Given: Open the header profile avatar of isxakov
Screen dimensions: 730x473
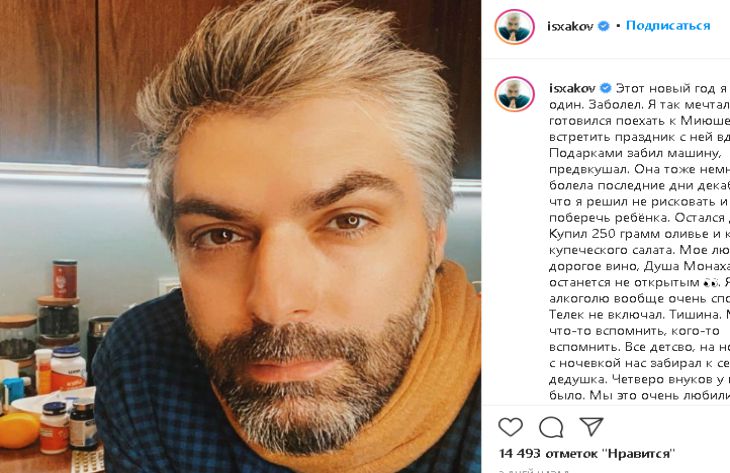Looking at the screenshot, I should pos(514,27).
